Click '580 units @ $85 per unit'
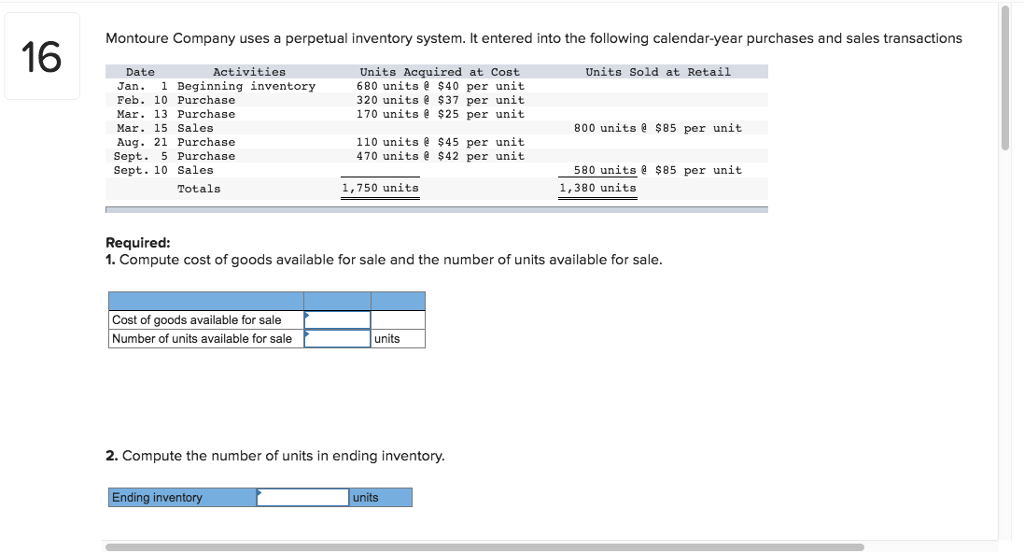 (x=658, y=170)
